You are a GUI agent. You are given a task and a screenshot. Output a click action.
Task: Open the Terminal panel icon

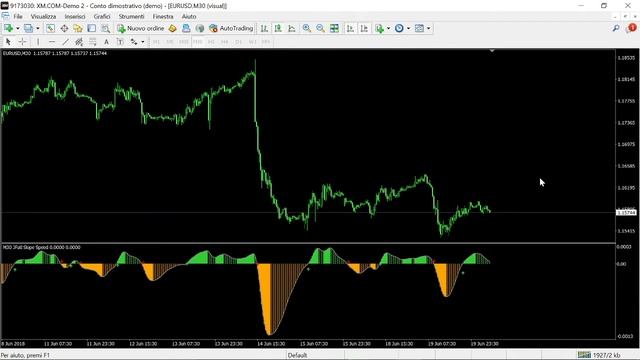(91, 28)
